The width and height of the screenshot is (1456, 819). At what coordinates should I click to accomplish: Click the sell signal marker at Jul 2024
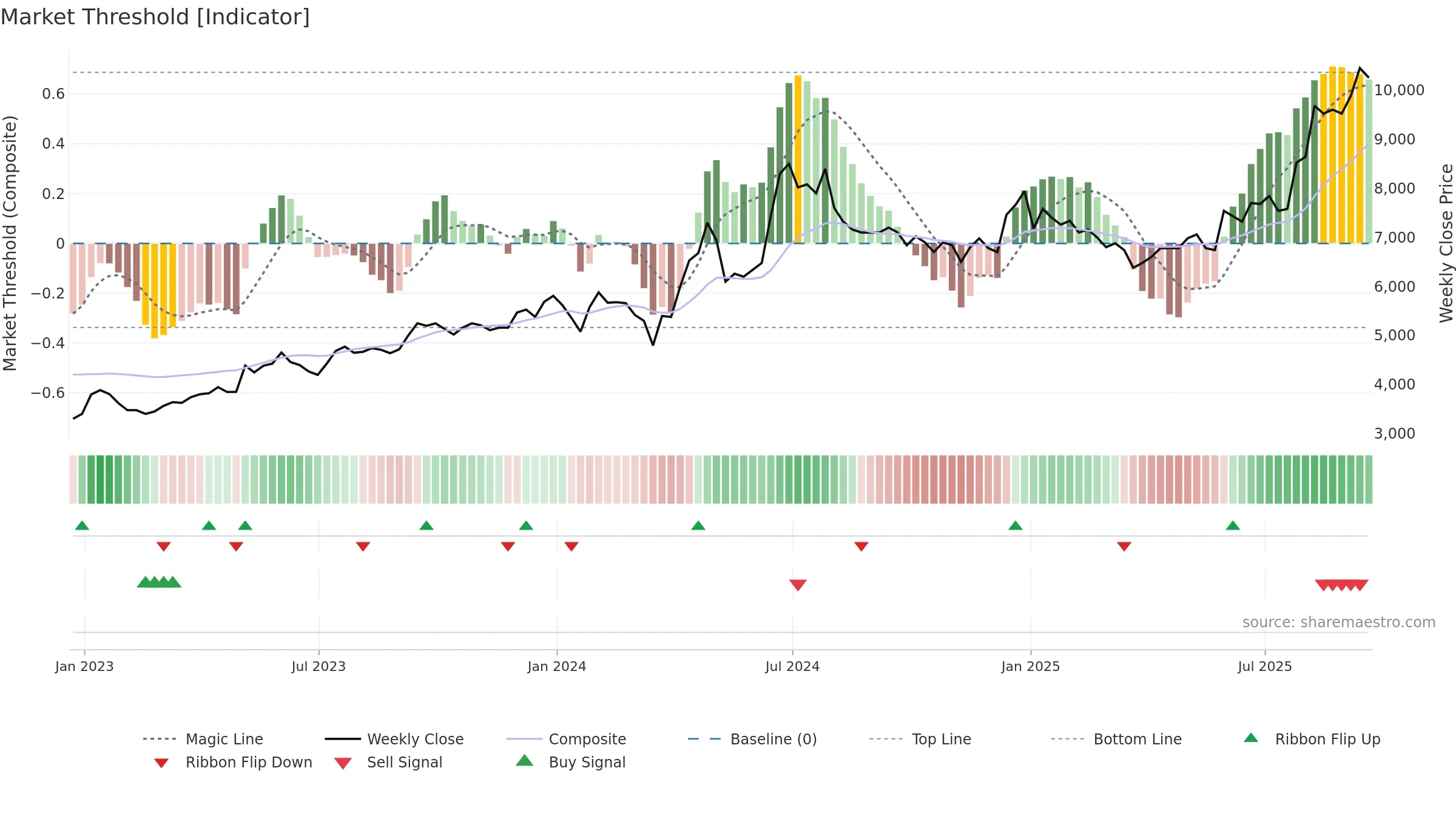[798, 585]
